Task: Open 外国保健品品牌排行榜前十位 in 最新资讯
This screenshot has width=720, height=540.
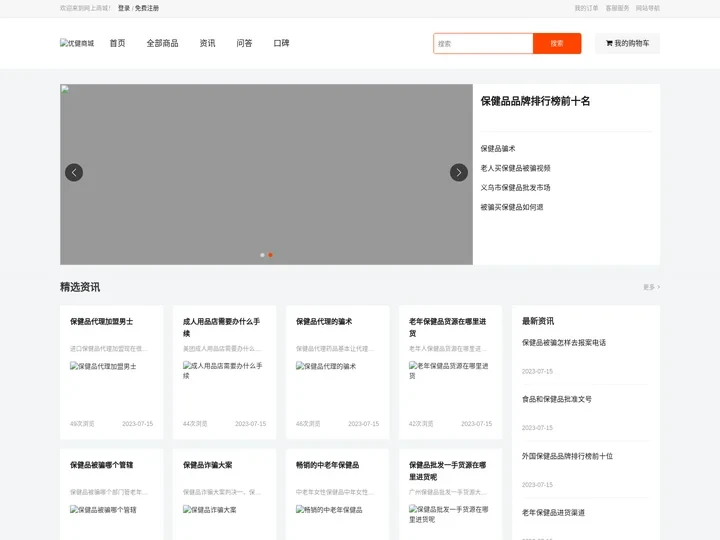Action: [567, 456]
